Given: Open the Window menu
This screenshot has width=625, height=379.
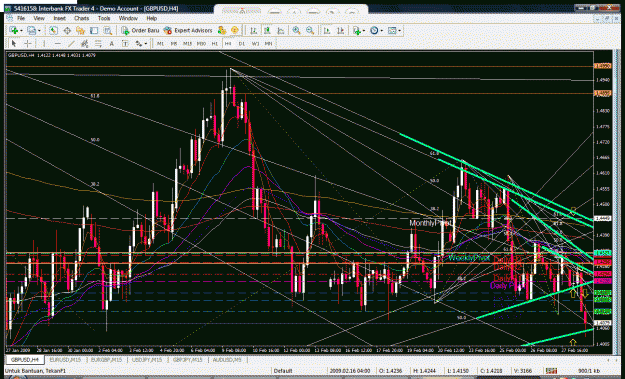Looking at the screenshot, I should [128, 18].
